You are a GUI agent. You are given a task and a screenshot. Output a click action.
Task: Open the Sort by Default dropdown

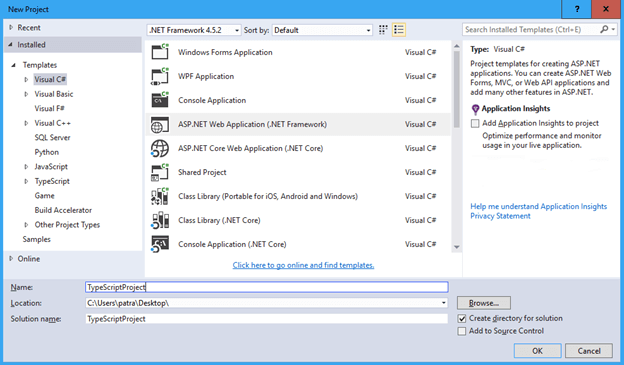[x=322, y=30]
